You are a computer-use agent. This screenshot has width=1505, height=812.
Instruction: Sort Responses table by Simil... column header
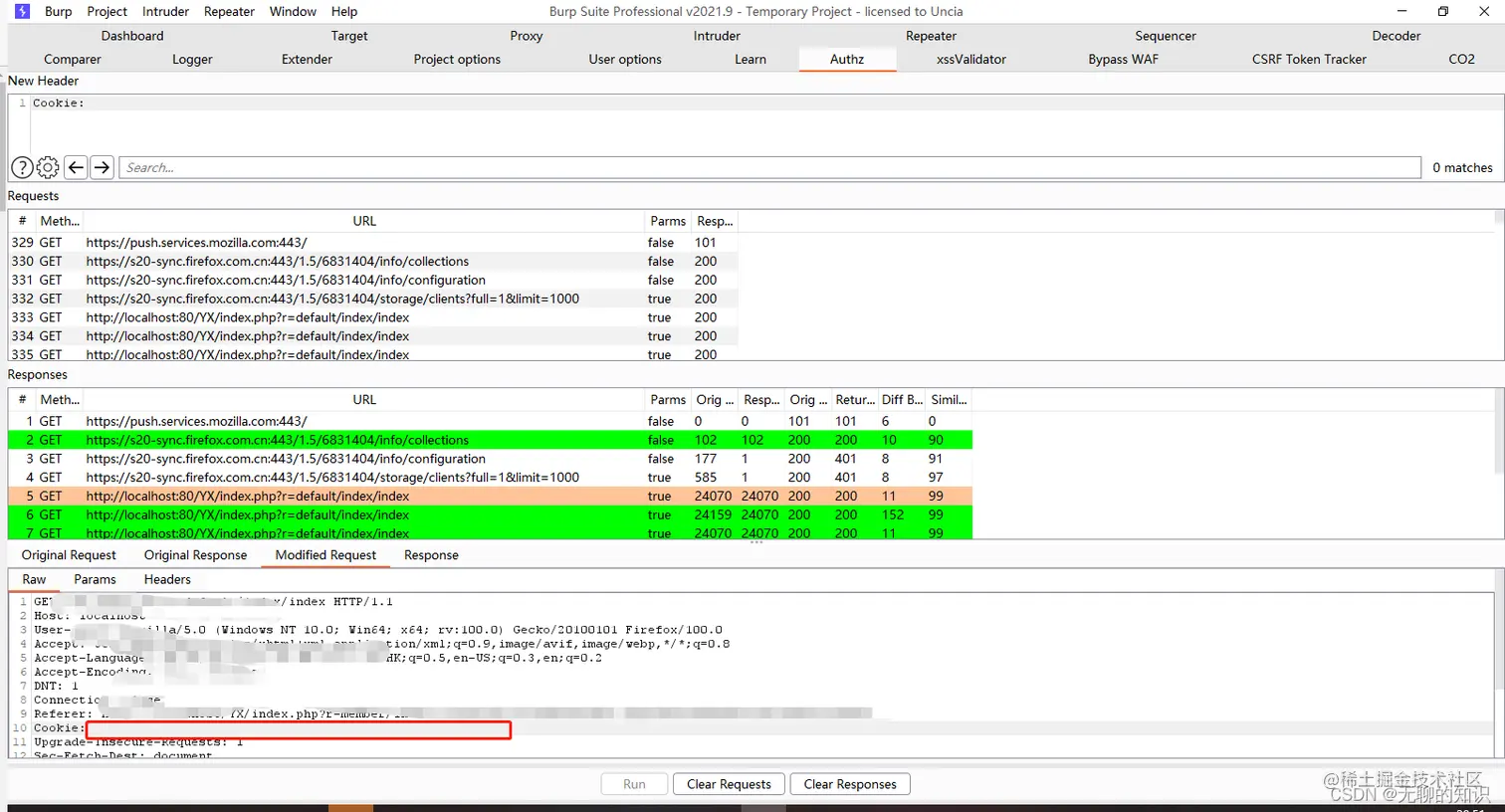pyautogui.click(x=949, y=400)
